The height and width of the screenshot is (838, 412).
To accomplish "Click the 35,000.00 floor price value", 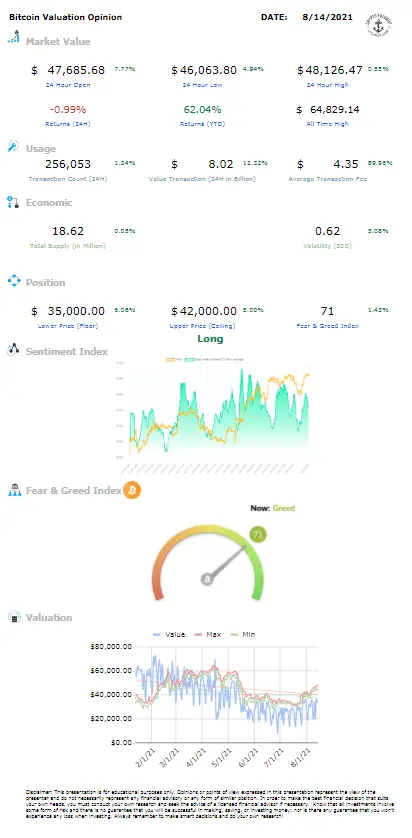I will (76, 311).
